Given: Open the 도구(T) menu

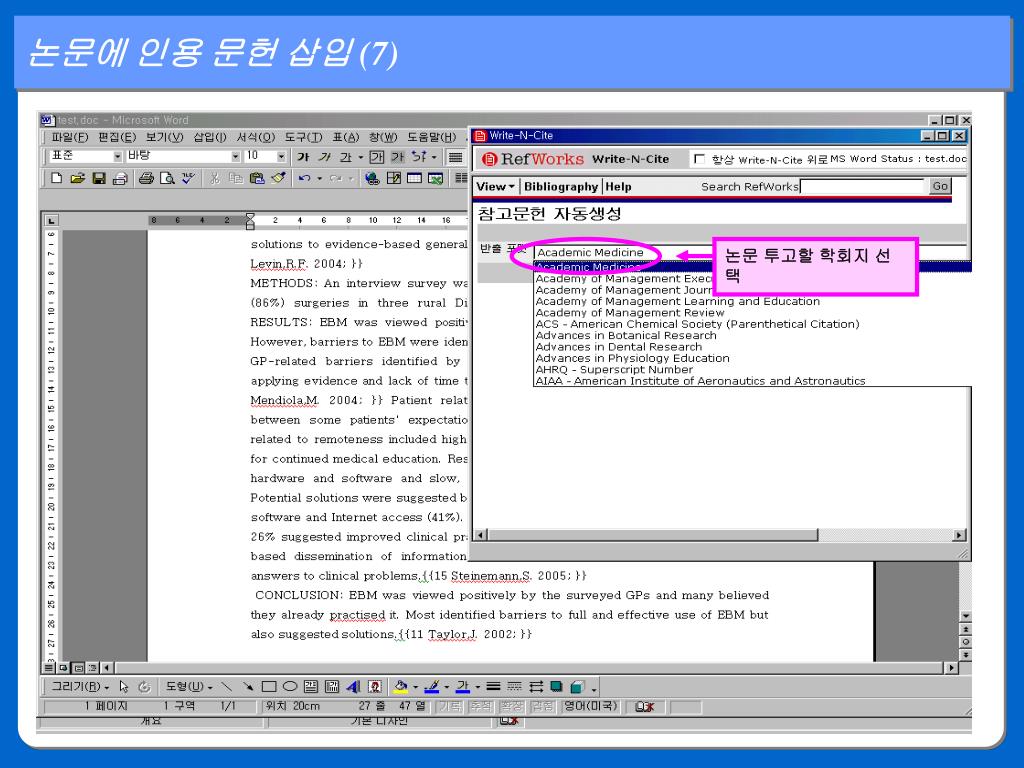Looking at the screenshot, I should point(303,137).
